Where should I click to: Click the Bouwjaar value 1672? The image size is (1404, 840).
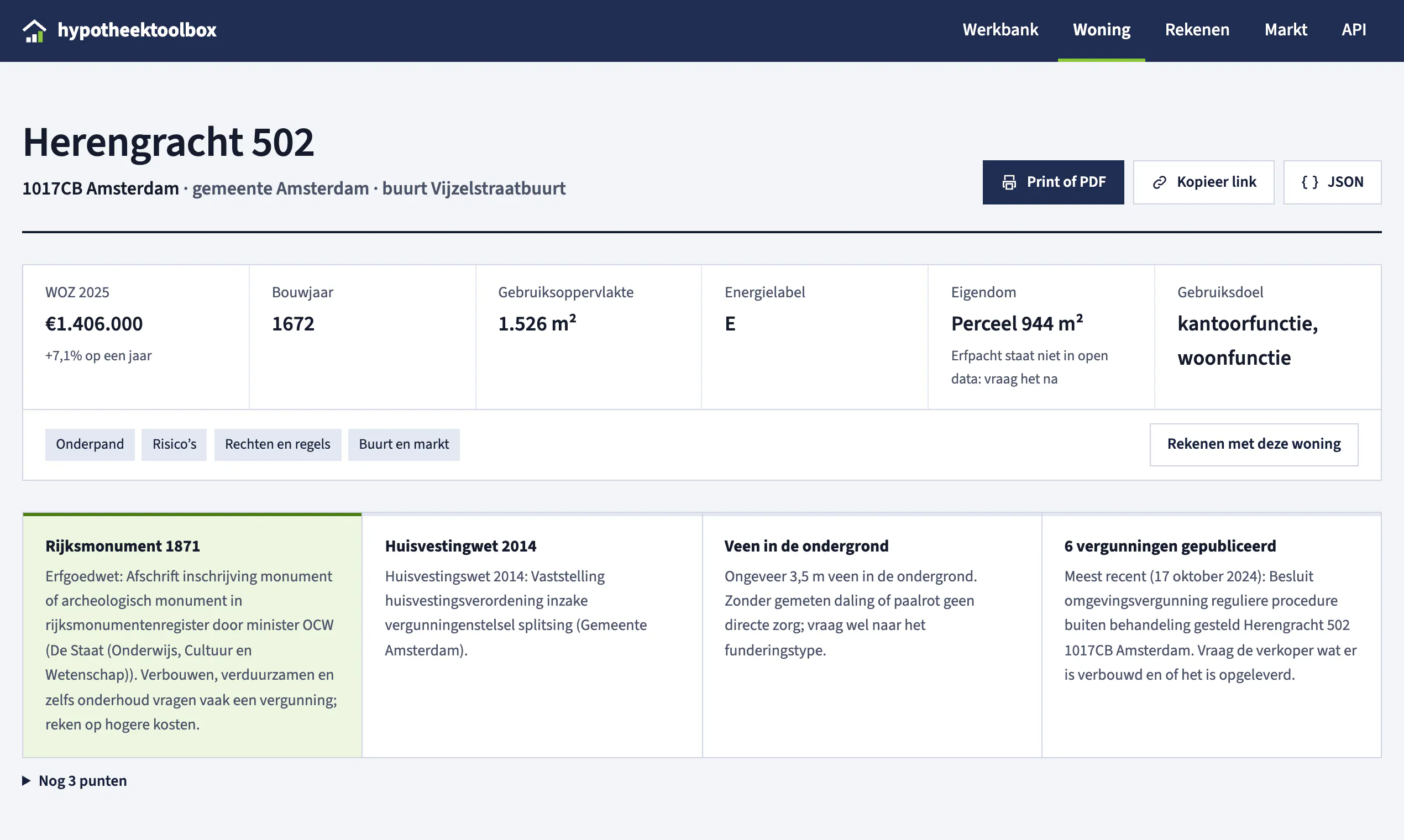(294, 324)
